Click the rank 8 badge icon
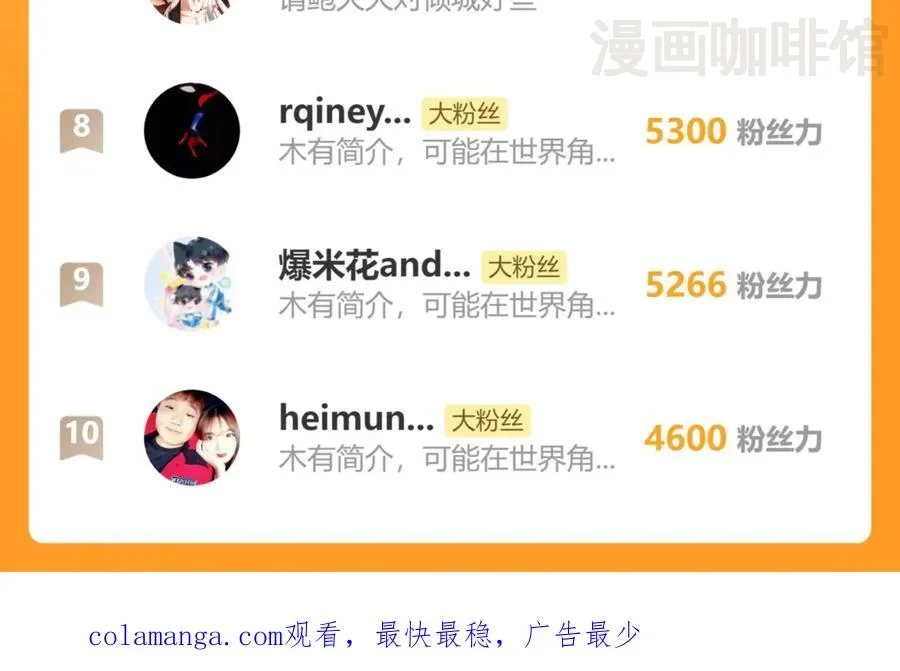The width and height of the screenshot is (900, 671). pyautogui.click(x=82, y=131)
